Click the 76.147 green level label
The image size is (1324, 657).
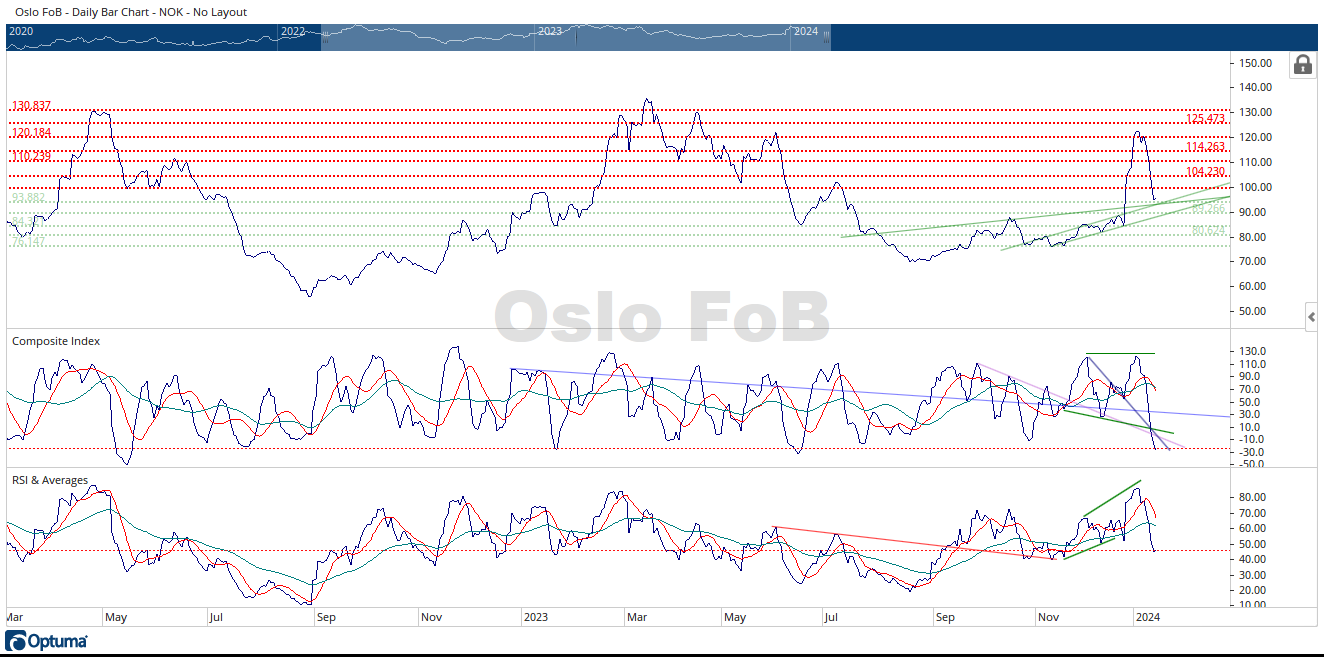point(28,242)
